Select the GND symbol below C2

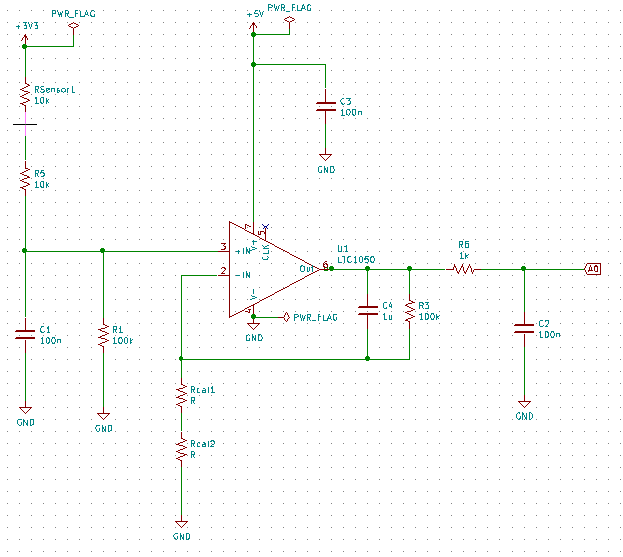point(524,404)
